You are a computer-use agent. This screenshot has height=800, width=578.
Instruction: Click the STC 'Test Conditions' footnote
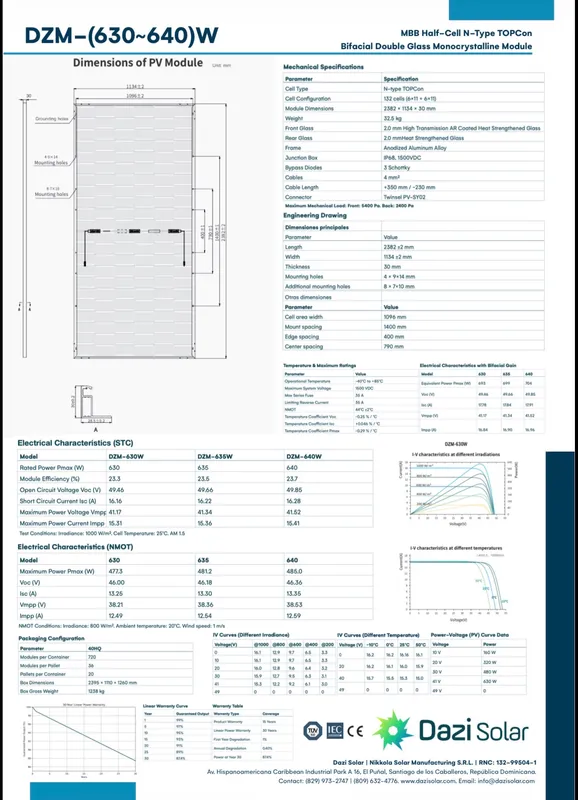pyautogui.click(x=102, y=534)
